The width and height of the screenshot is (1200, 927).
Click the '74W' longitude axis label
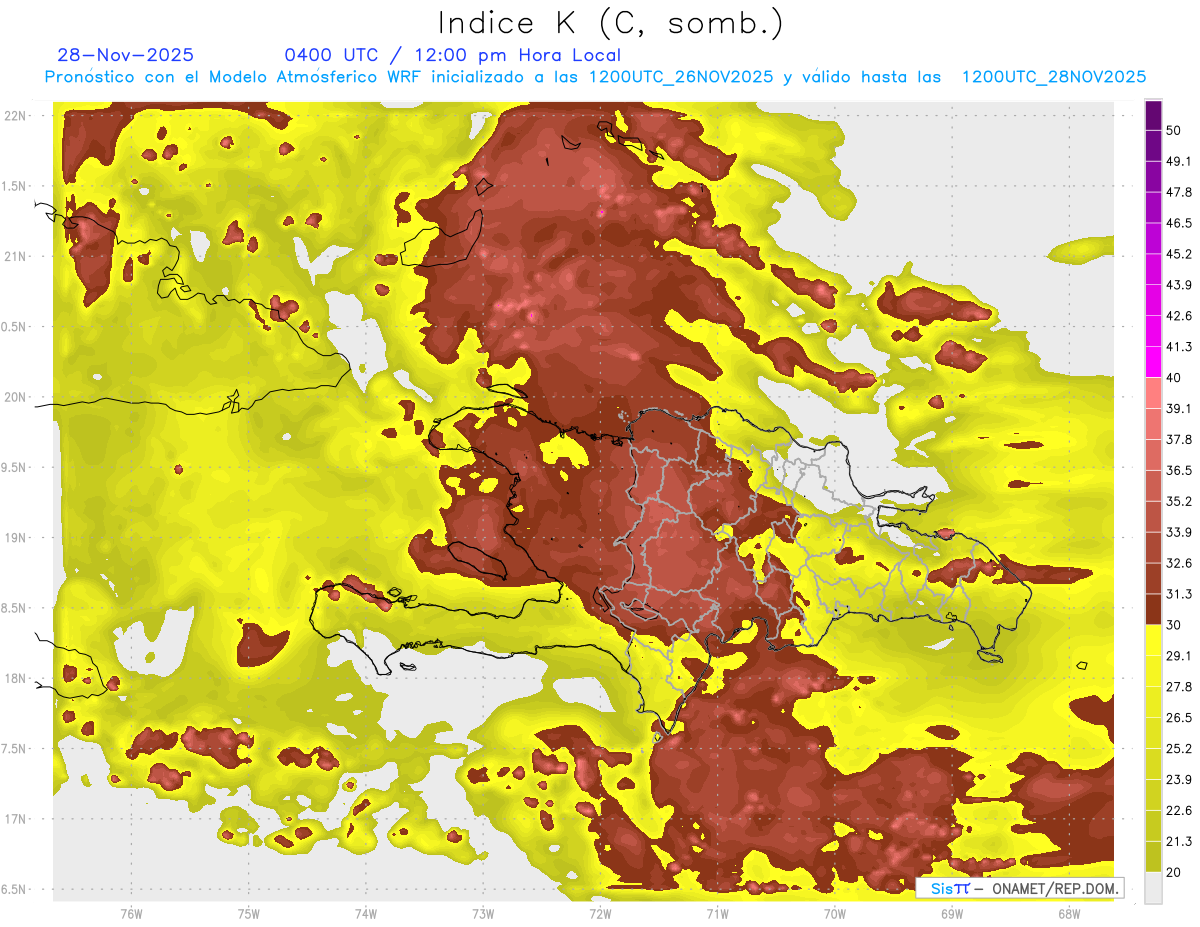pyautogui.click(x=365, y=914)
